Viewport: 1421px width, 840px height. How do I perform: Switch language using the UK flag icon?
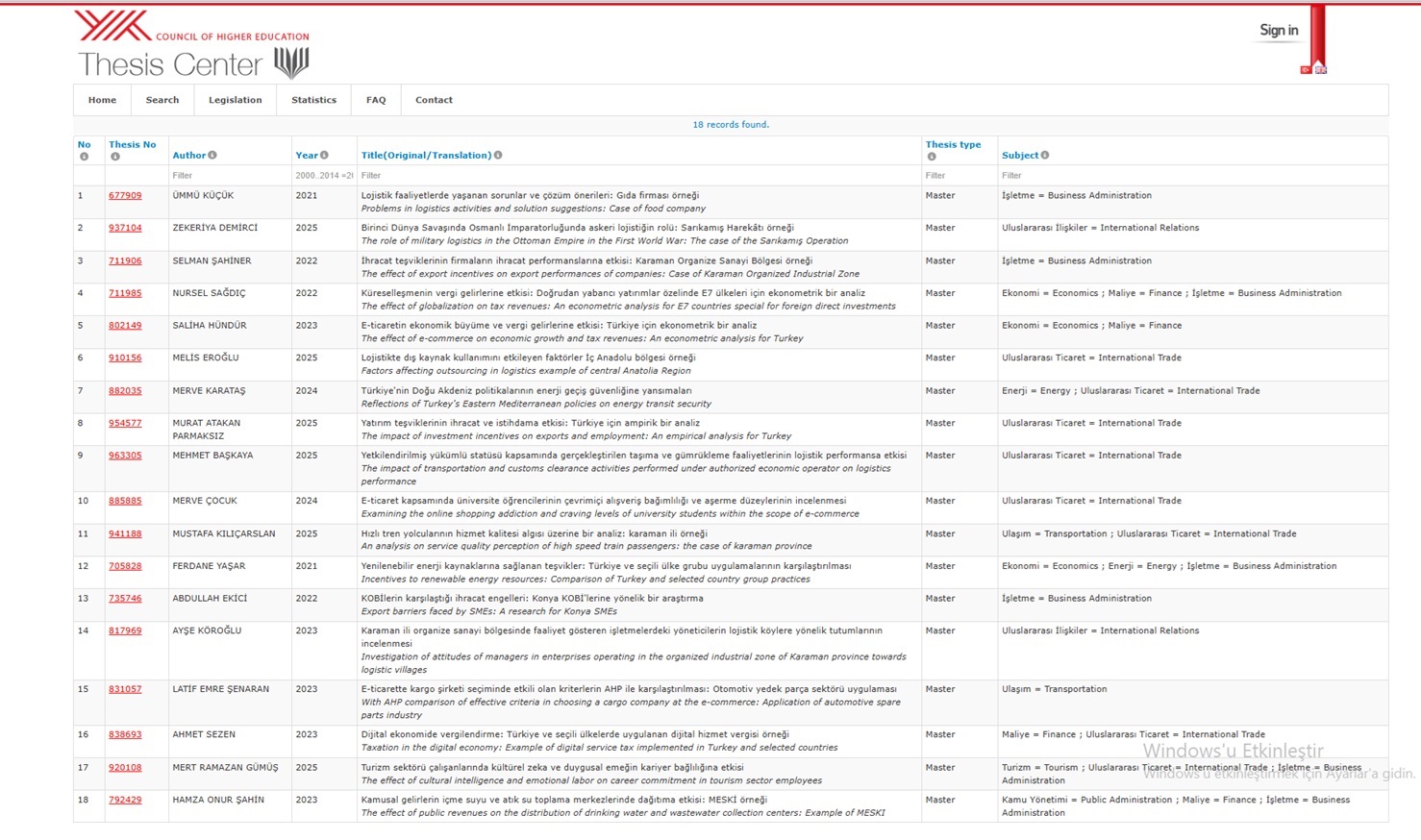pyautogui.click(x=1321, y=69)
